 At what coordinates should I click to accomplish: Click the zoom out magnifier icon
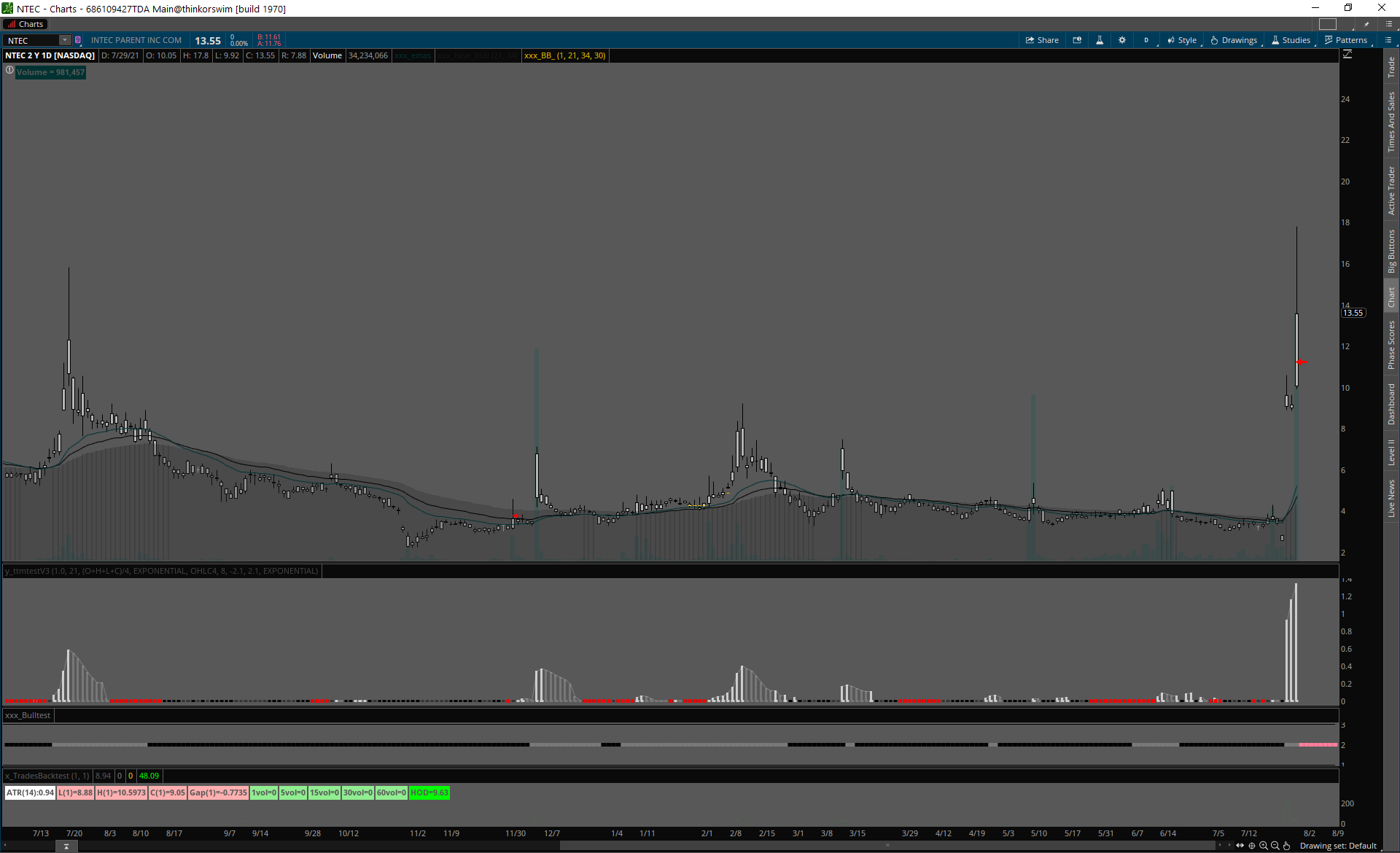[x=1275, y=846]
